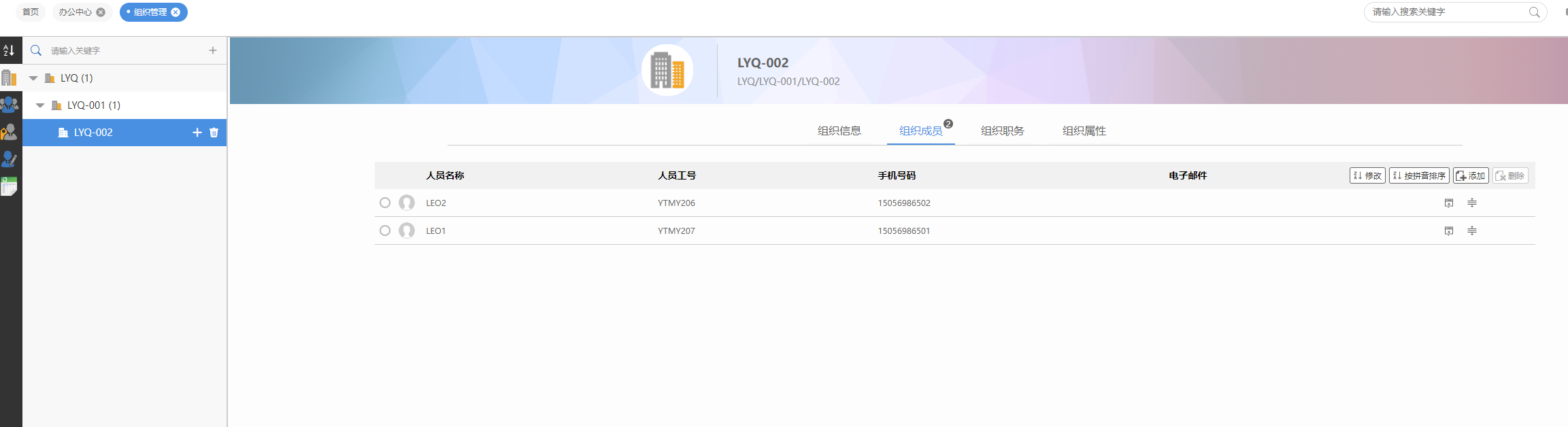Click the plus icon beside tree search box
The width and height of the screenshot is (1568, 427).
click(213, 50)
